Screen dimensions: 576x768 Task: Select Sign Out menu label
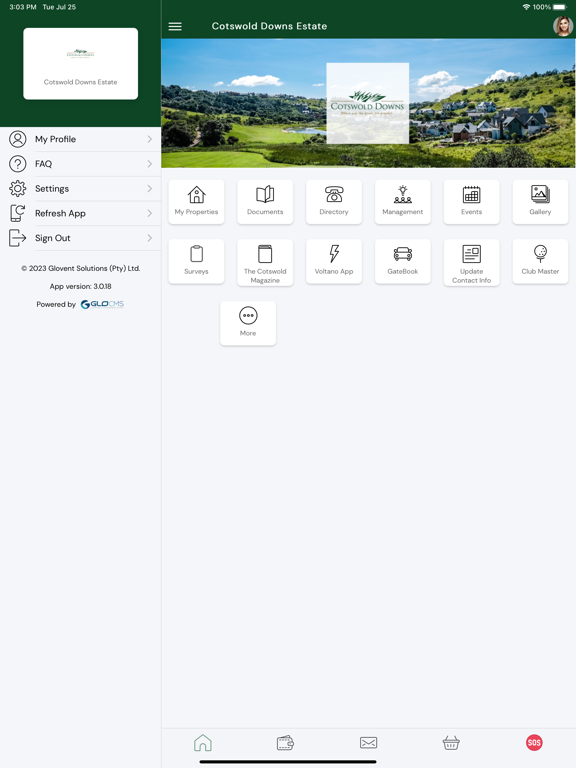[52, 238]
